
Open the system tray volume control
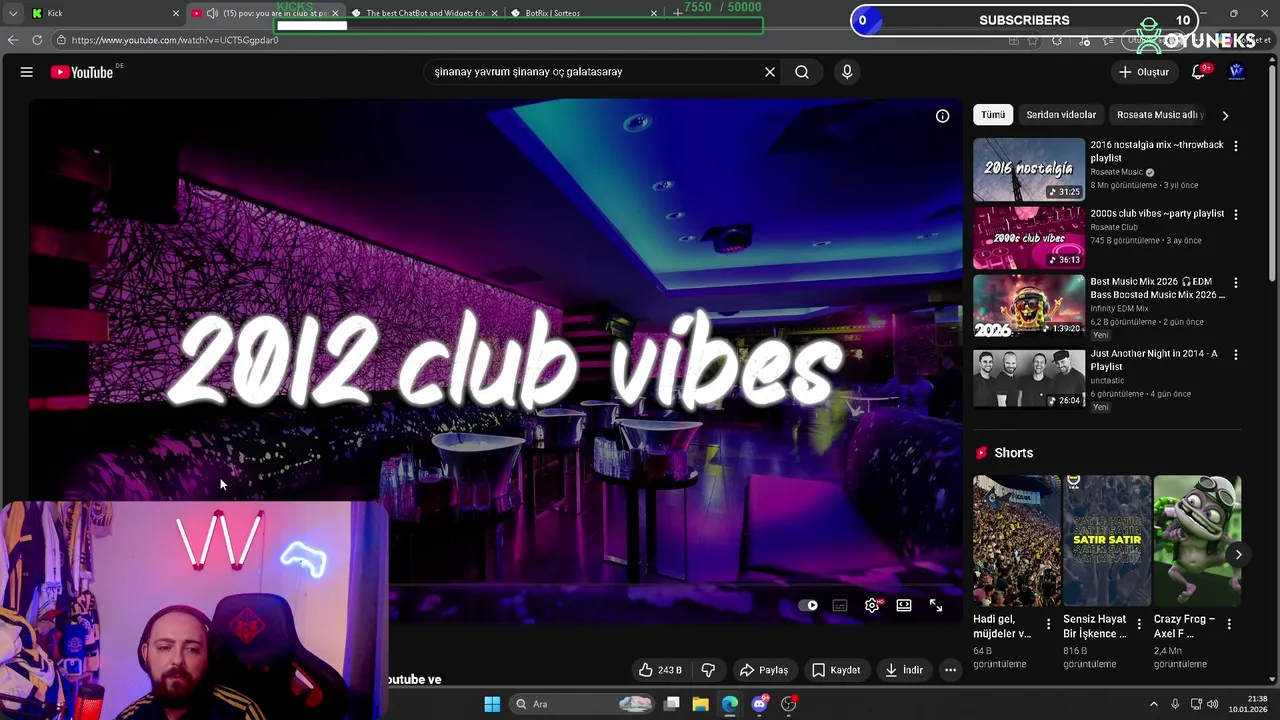coord(1212,704)
